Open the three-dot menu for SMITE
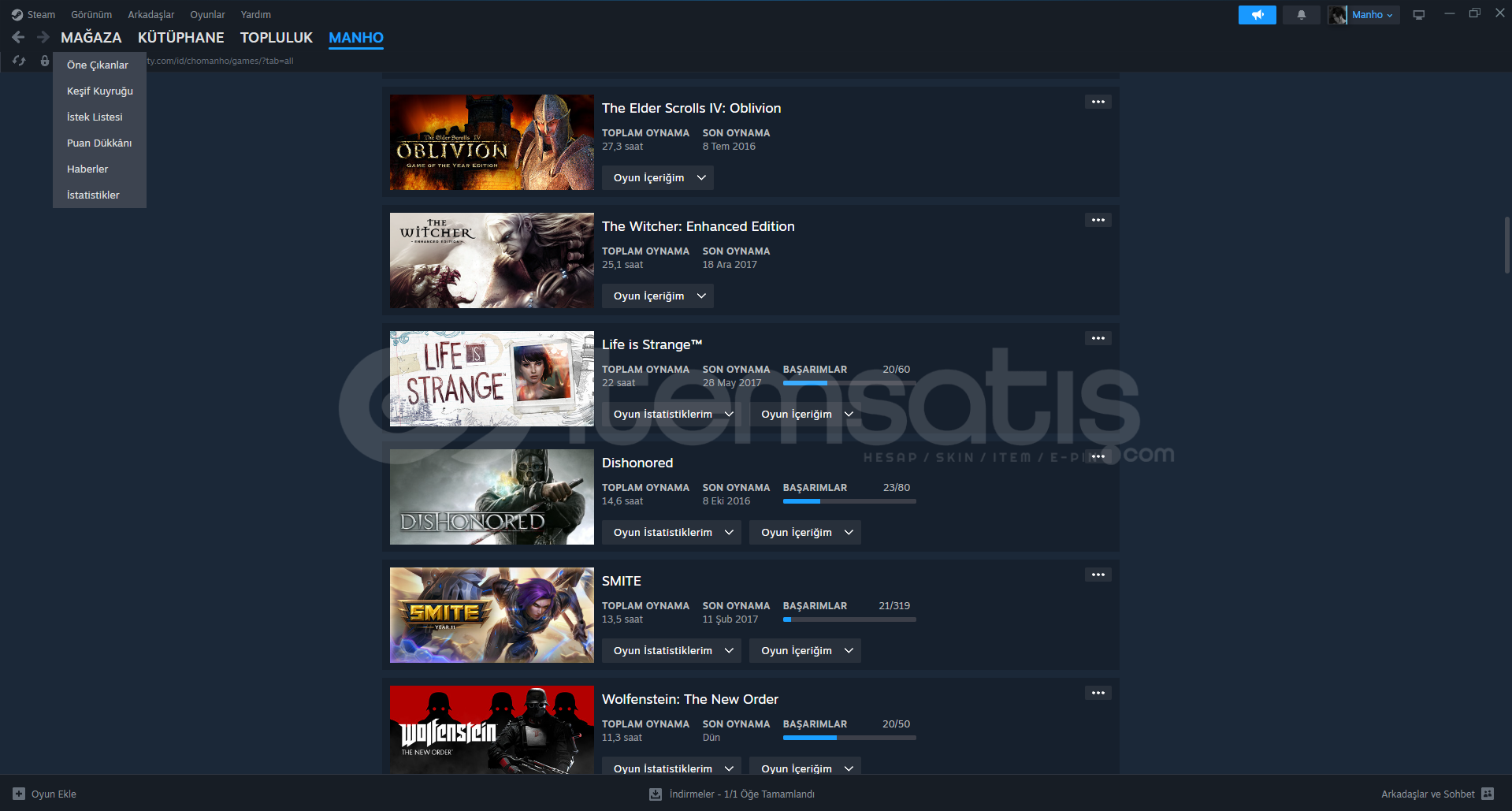The height and width of the screenshot is (811, 1512). (x=1098, y=575)
